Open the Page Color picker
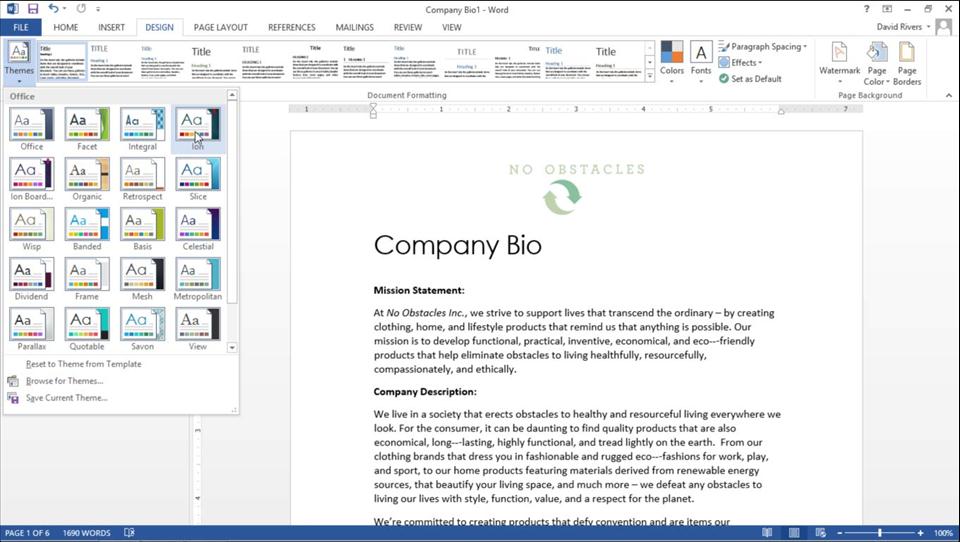 click(877, 63)
